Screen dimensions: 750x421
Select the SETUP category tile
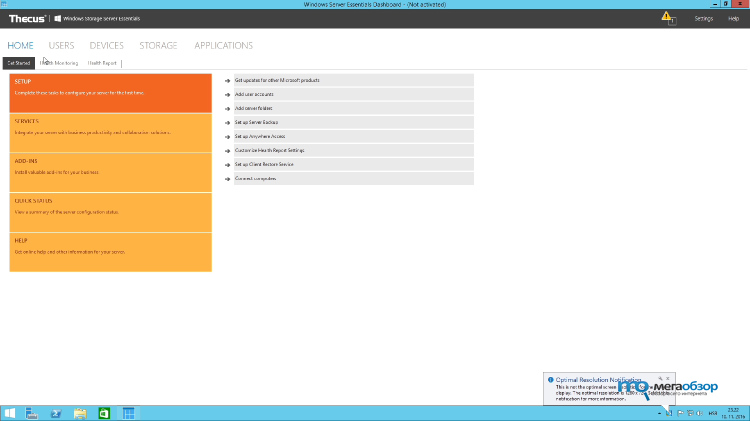coord(110,93)
